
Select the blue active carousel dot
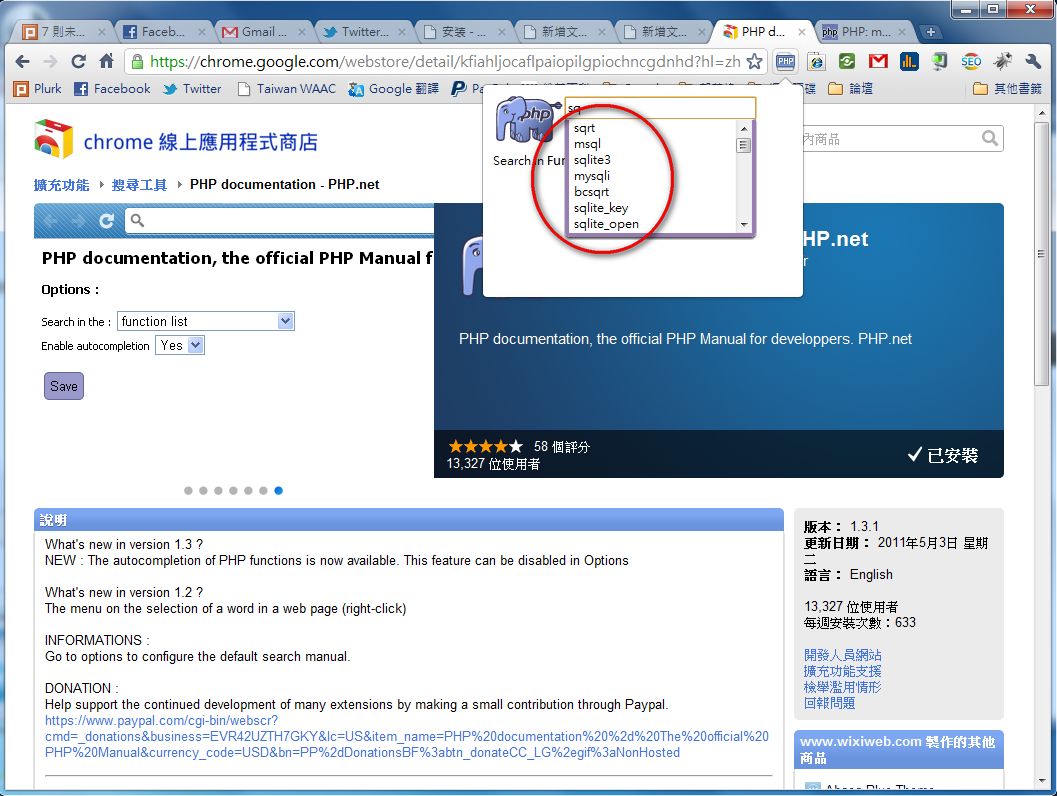coord(278,491)
